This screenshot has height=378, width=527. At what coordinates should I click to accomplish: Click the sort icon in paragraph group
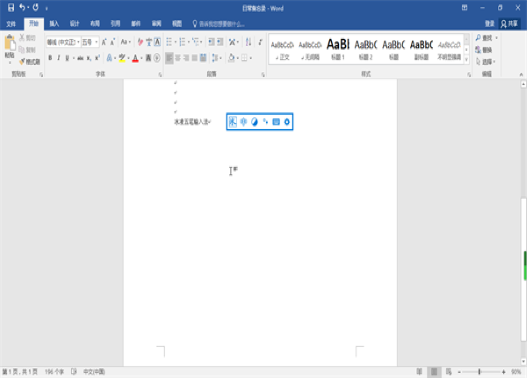pyautogui.click(x=248, y=42)
